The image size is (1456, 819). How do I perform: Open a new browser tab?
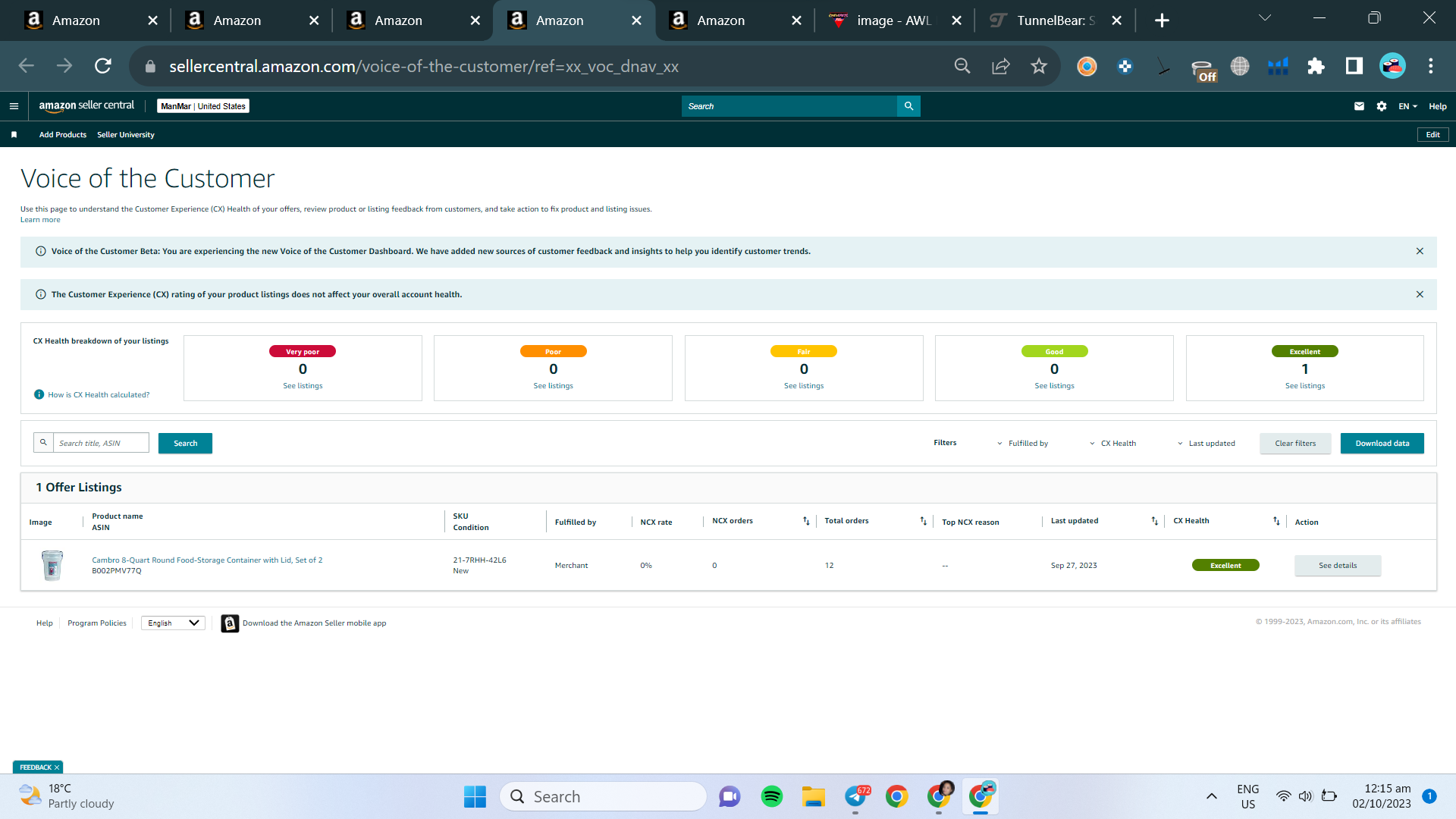click(x=1162, y=20)
